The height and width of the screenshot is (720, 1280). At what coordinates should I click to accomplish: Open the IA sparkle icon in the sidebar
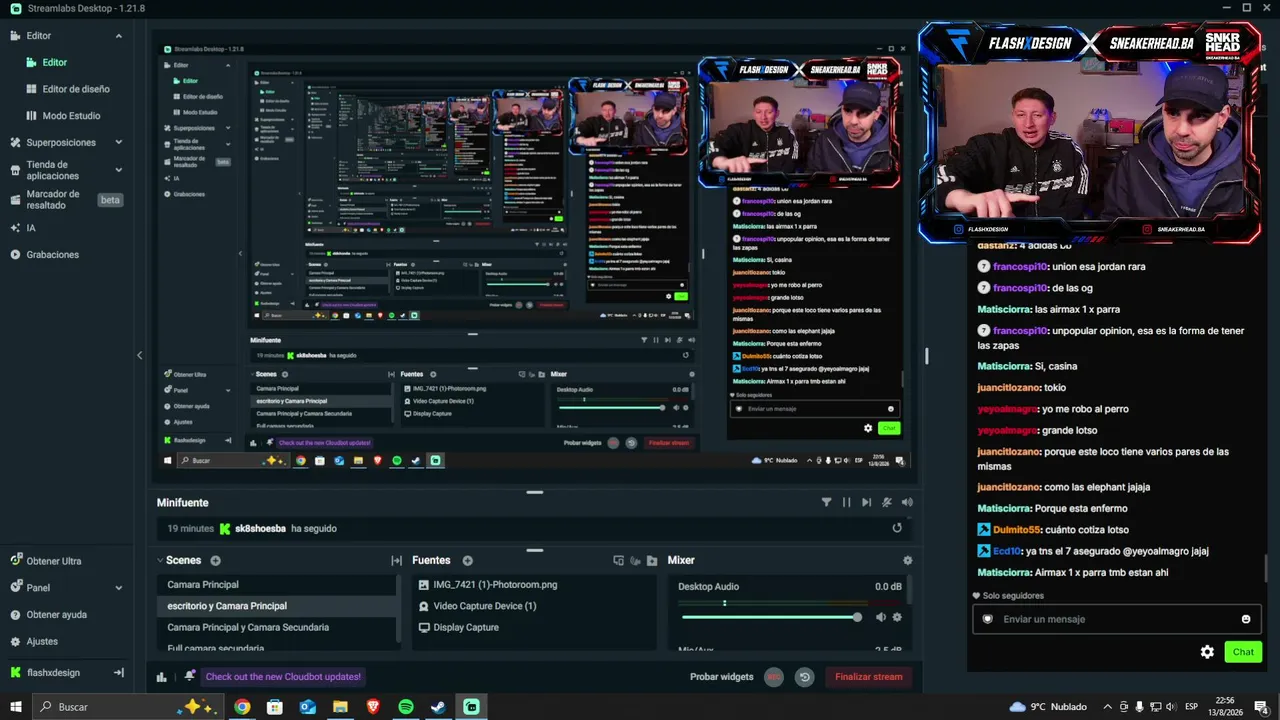click(x=15, y=228)
